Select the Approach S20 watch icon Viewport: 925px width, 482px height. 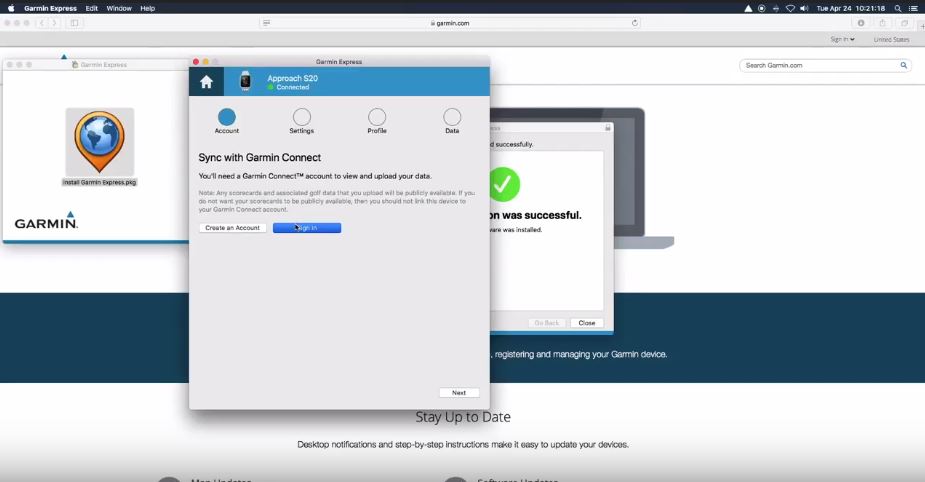pos(245,81)
